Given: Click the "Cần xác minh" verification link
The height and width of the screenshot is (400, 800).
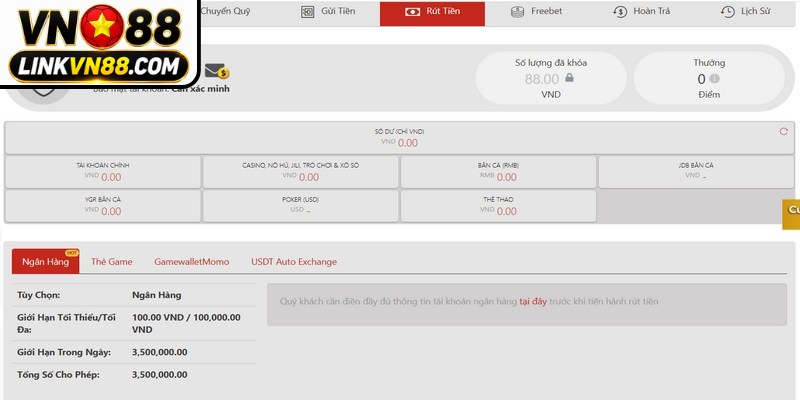Looking at the screenshot, I should 201,89.
